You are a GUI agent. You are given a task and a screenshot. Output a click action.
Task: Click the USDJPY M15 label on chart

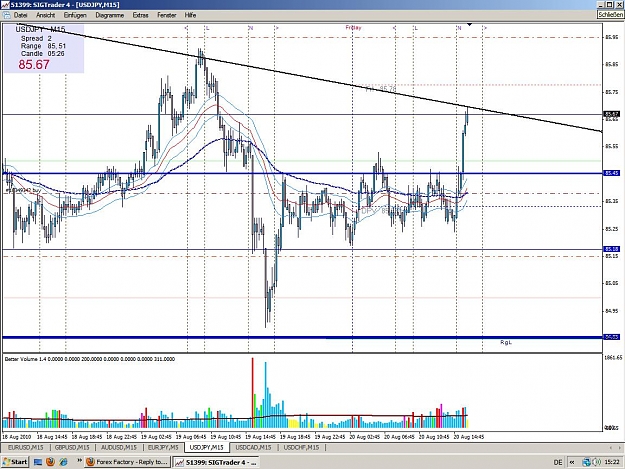pyautogui.click(x=40, y=29)
